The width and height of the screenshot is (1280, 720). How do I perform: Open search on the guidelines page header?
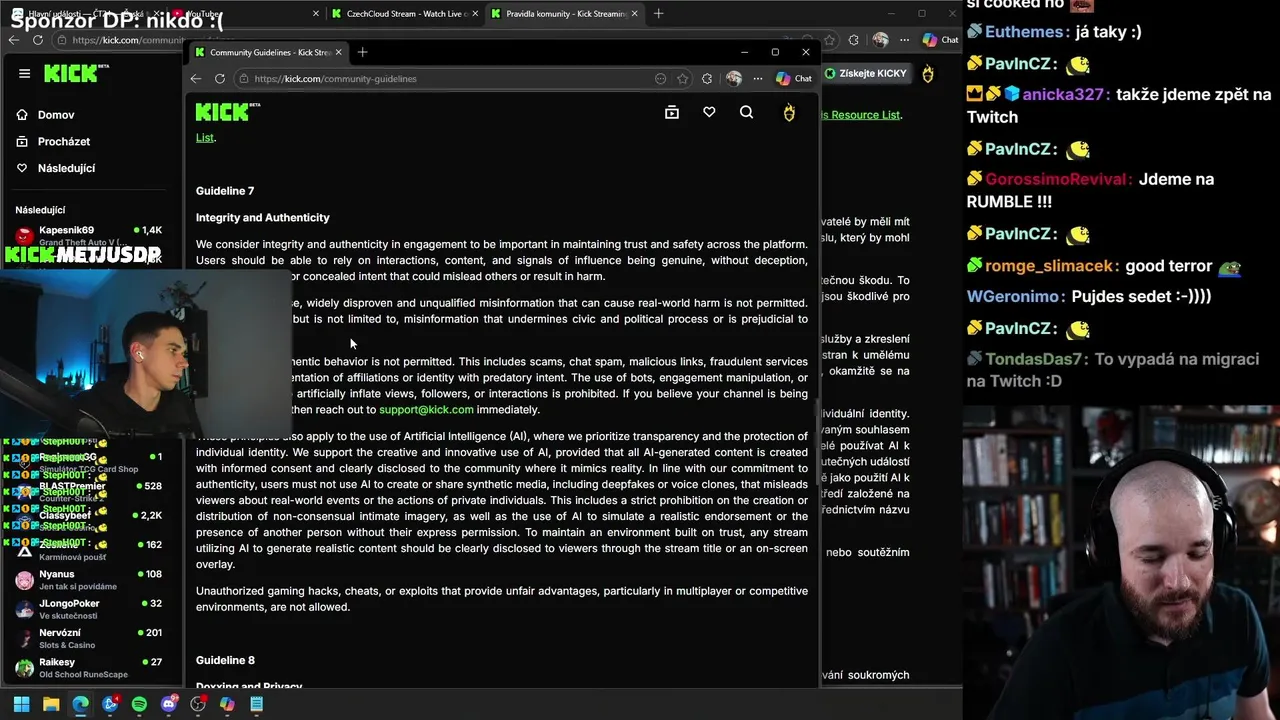tap(746, 112)
